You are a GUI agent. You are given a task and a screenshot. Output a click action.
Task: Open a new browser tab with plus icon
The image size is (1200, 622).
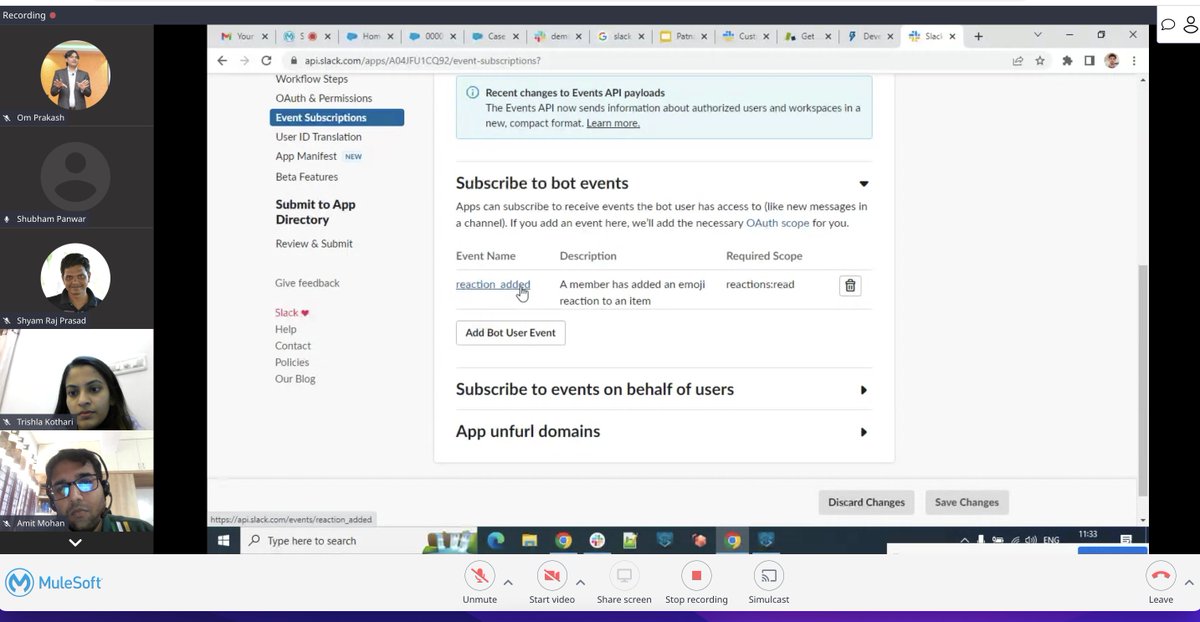tap(978, 36)
